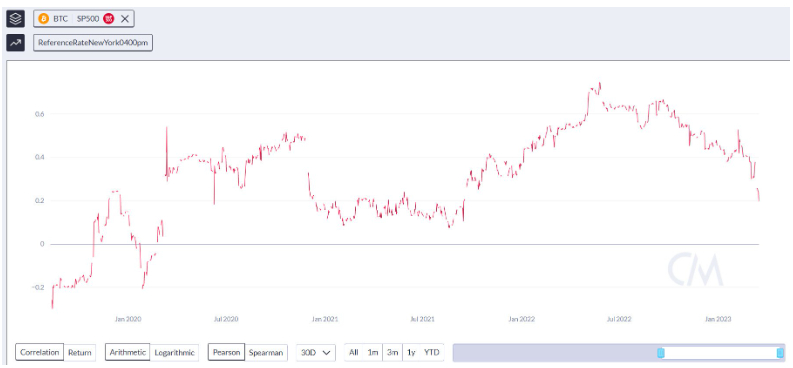Remove the BTC SP500 pair with X
The height and width of the screenshot is (368, 793).
tap(125, 19)
